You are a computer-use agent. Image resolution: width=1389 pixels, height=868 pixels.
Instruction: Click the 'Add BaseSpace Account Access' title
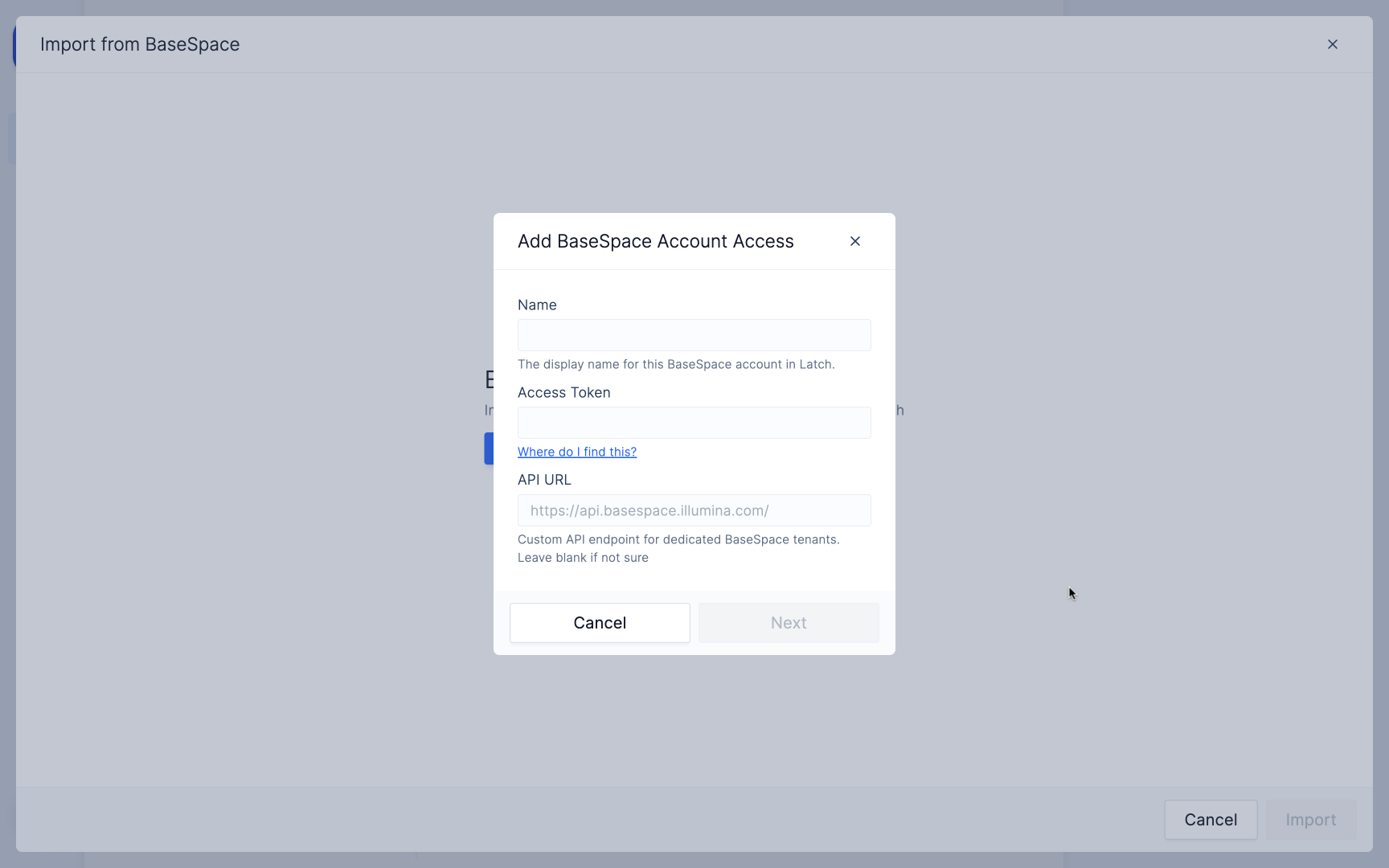656,241
